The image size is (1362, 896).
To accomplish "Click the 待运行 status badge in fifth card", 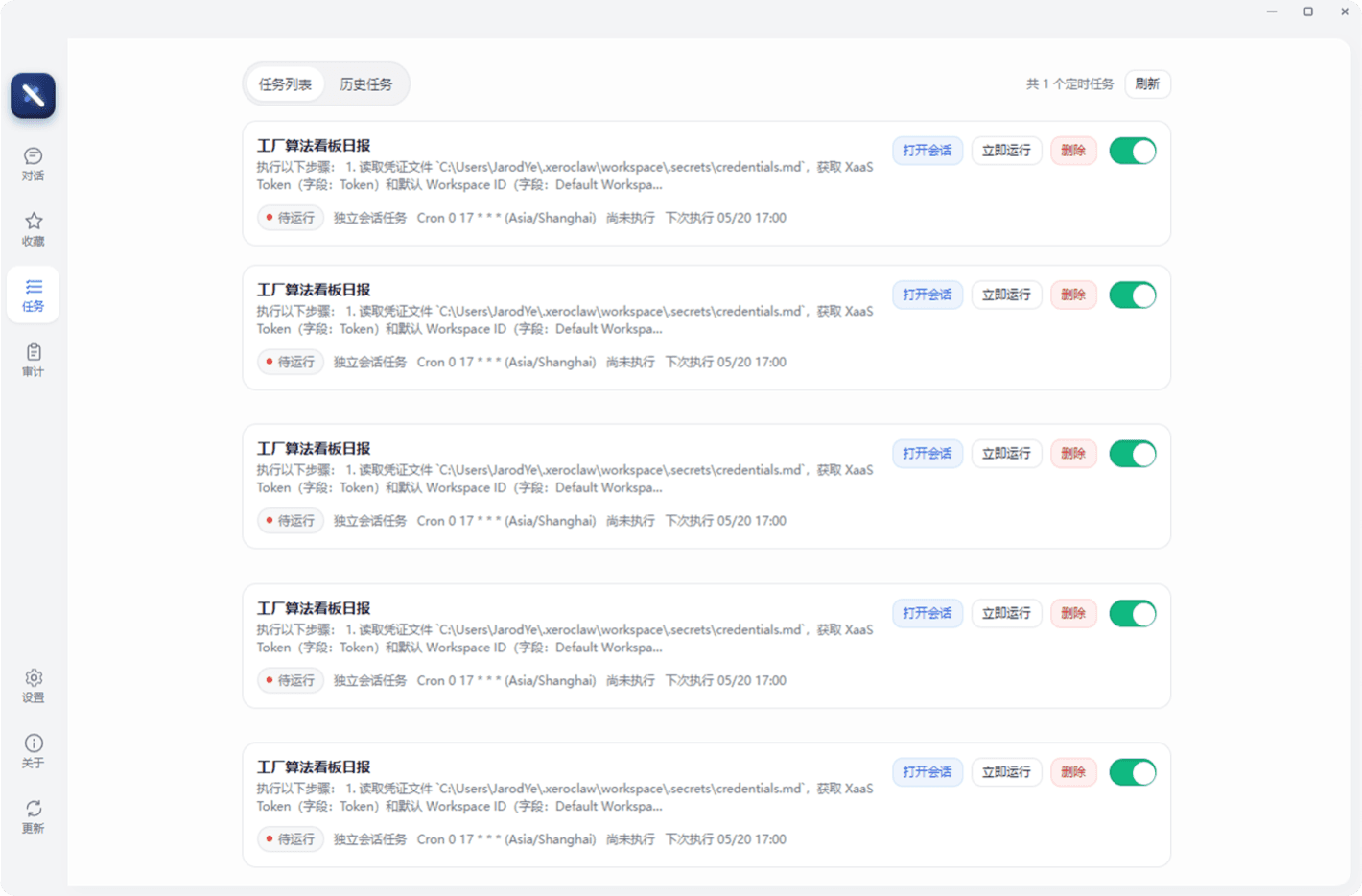I will click(x=291, y=839).
